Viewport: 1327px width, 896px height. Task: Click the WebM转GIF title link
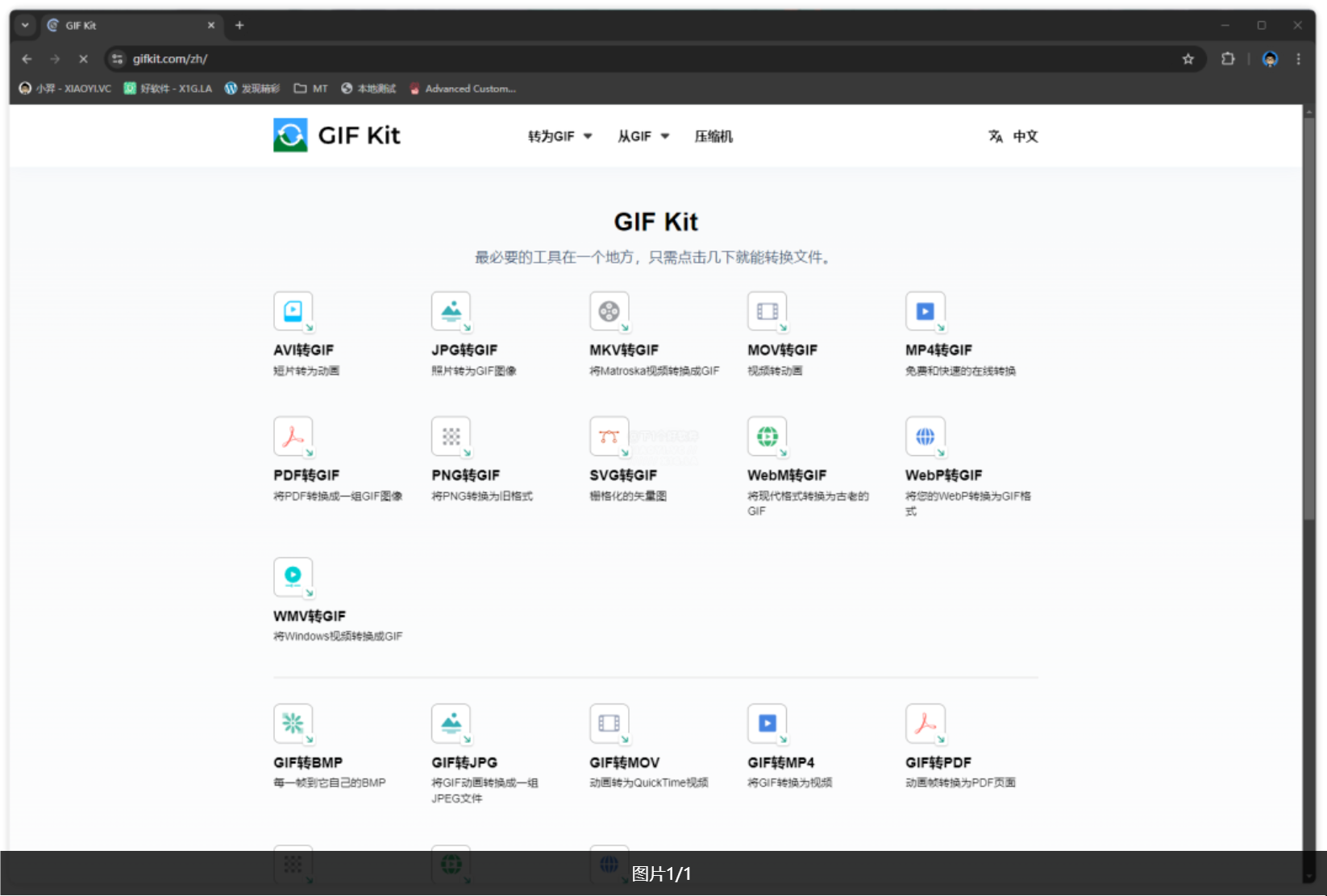tap(787, 475)
